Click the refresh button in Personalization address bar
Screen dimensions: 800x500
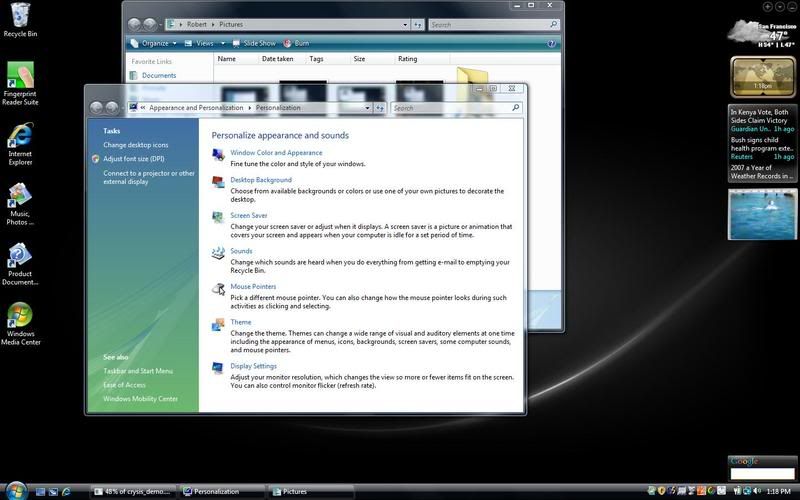point(380,108)
